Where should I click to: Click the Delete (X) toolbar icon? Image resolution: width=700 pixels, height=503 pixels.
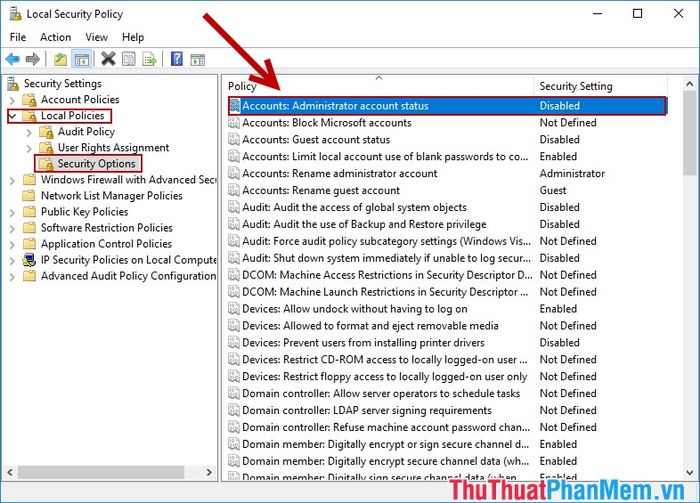(108, 59)
